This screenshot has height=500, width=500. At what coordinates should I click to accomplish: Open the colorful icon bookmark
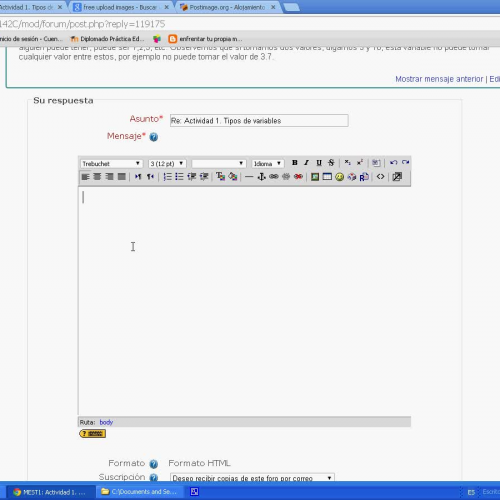(157, 39)
